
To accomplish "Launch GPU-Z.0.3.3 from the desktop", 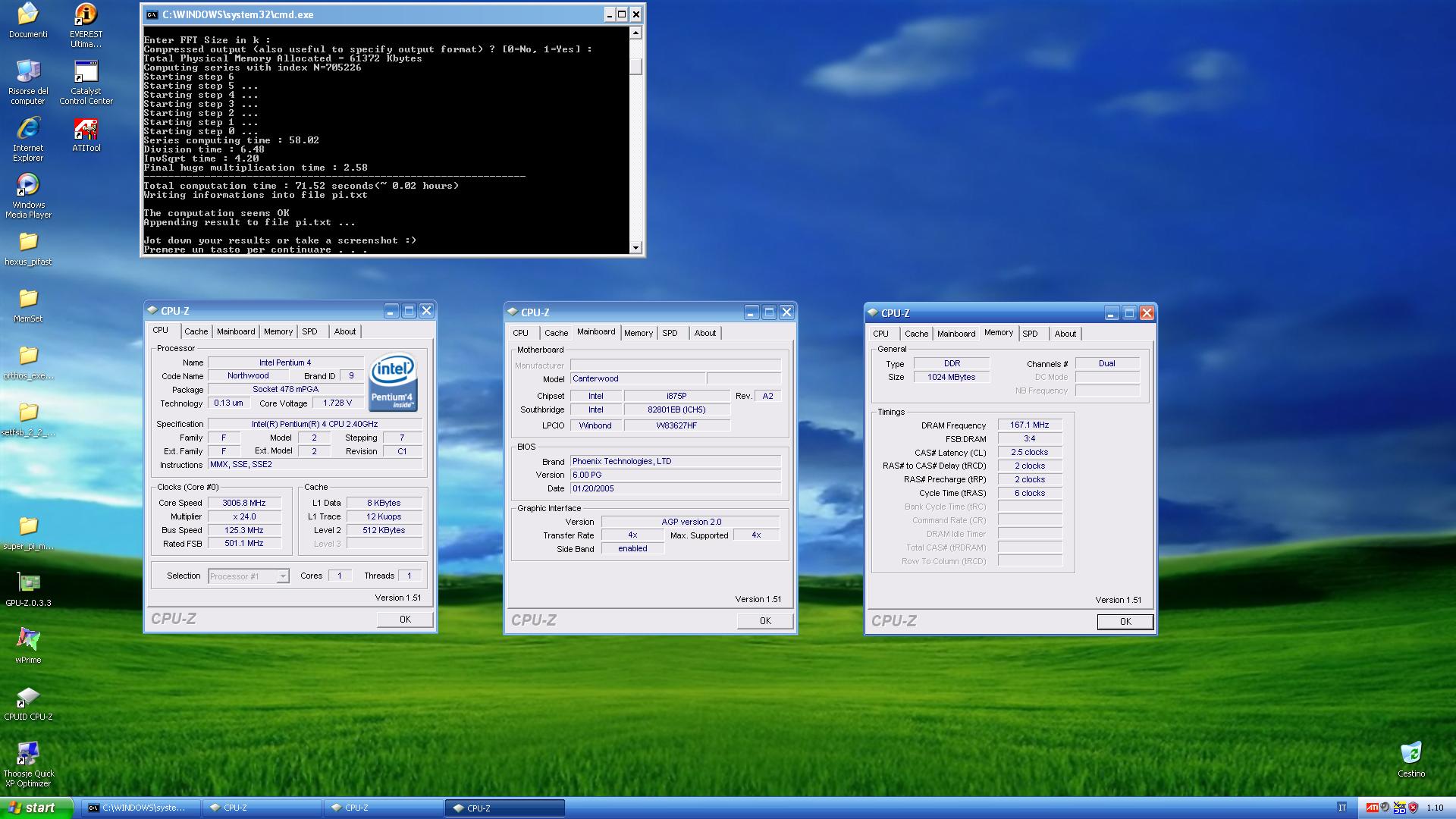I will (x=28, y=589).
